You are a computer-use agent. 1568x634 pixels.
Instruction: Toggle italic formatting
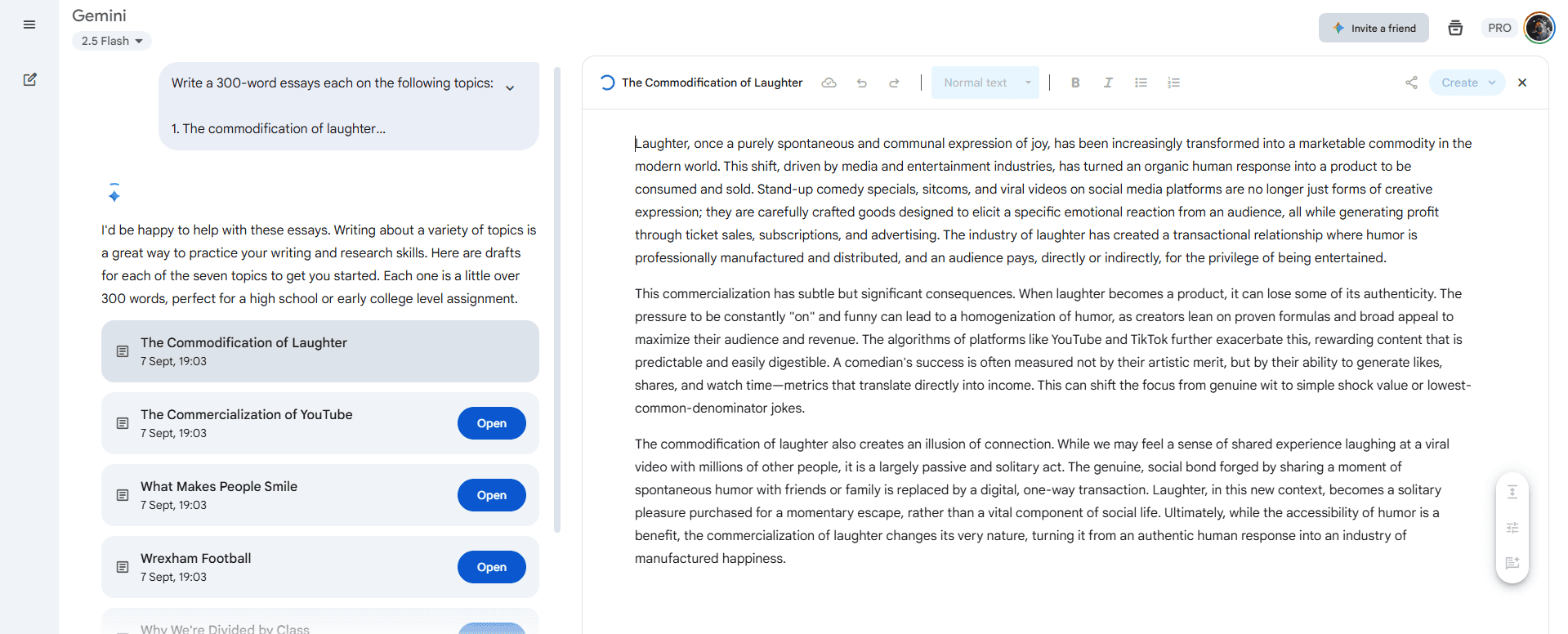(x=1108, y=83)
